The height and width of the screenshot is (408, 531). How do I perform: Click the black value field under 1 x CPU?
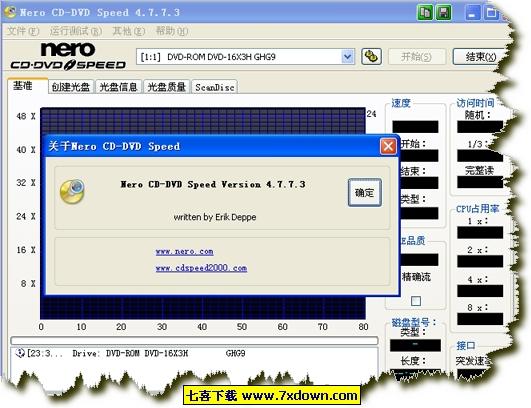click(480, 233)
